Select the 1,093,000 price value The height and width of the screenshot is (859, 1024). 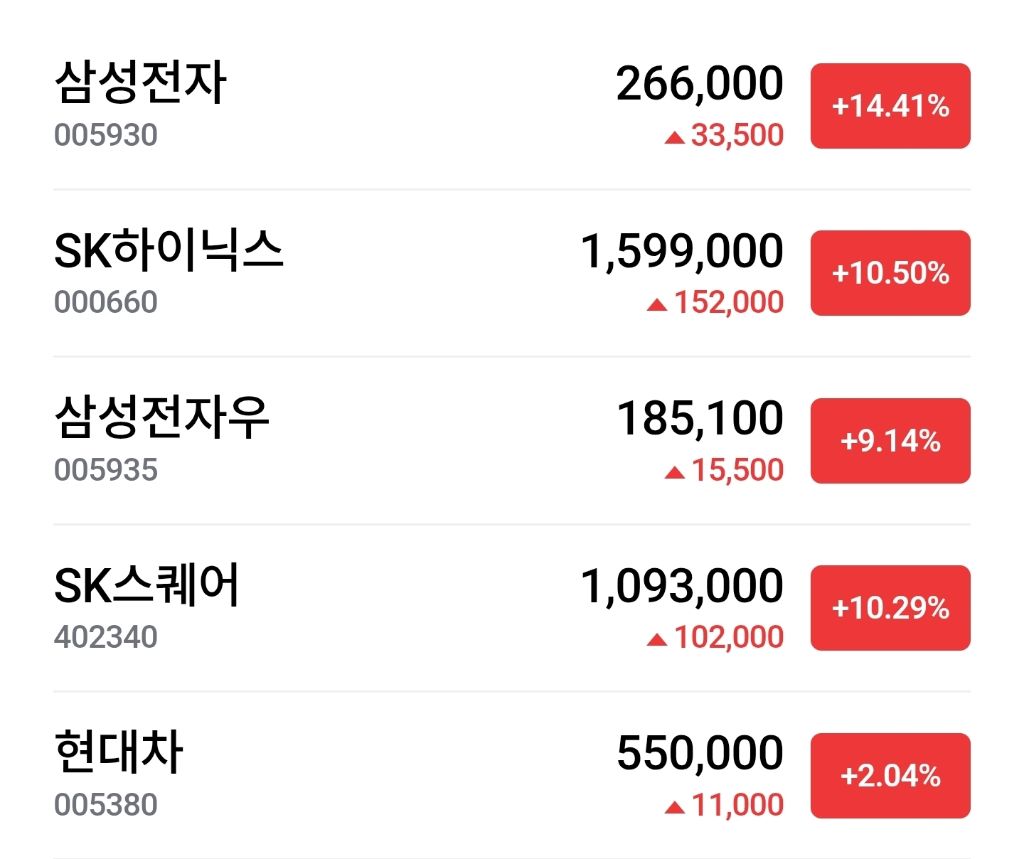682,585
